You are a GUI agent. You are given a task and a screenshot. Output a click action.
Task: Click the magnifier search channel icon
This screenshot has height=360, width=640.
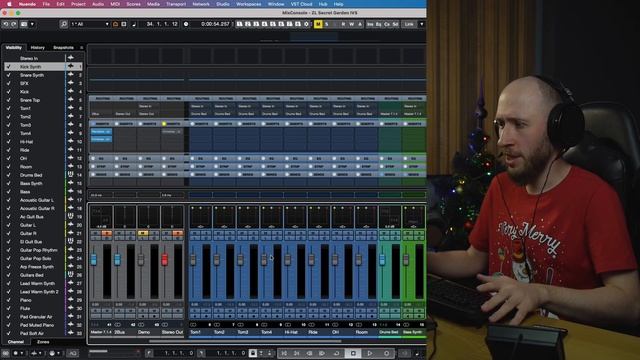coord(64,24)
